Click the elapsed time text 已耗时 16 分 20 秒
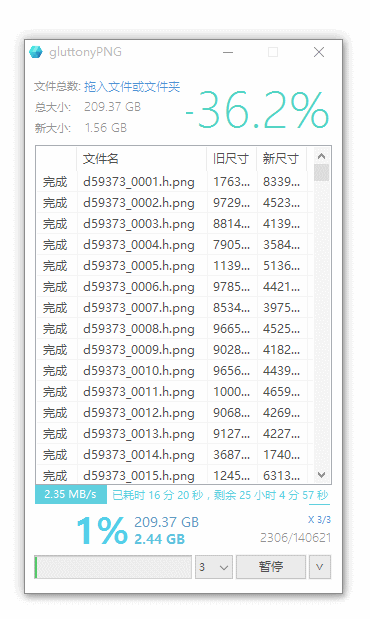Image resolution: width=370 pixels, height=619 pixels. [x=158, y=495]
